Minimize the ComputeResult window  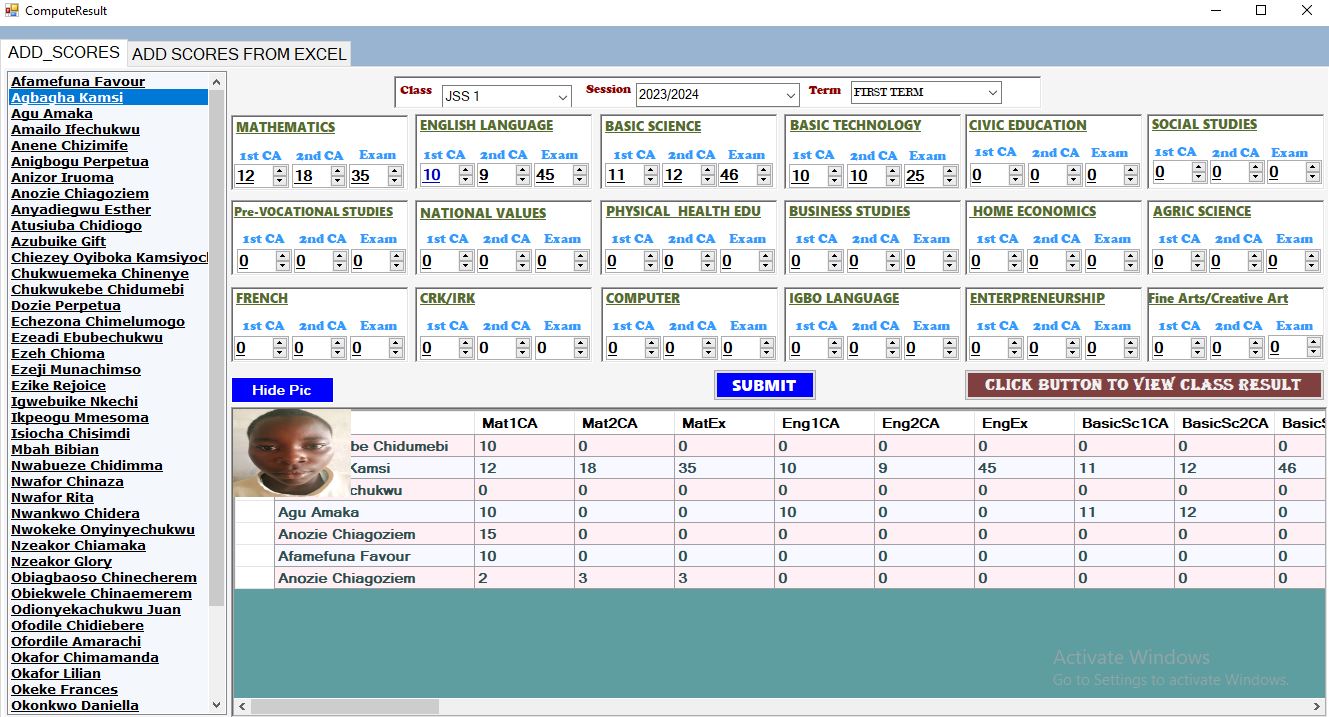1214,11
